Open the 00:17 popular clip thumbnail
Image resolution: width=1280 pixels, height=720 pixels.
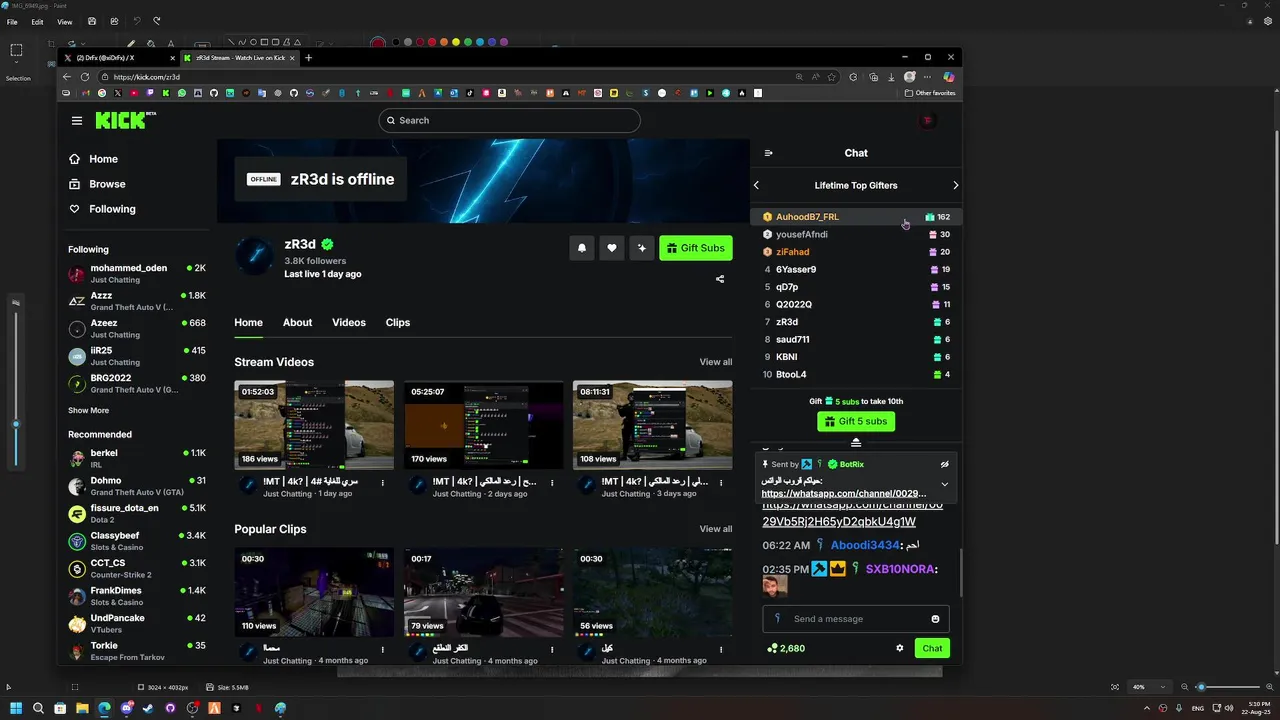tap(483, 592)
